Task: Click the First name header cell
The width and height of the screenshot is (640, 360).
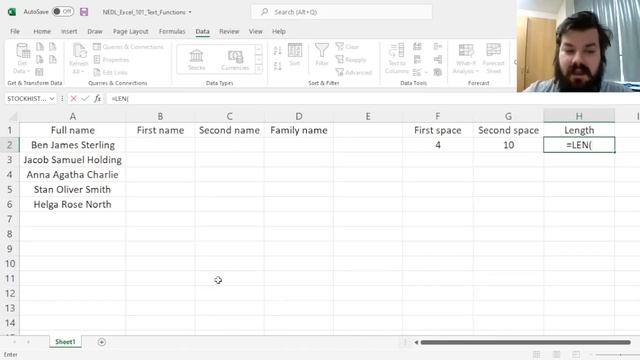Action: pyautogui.click(x=160, y=130)
